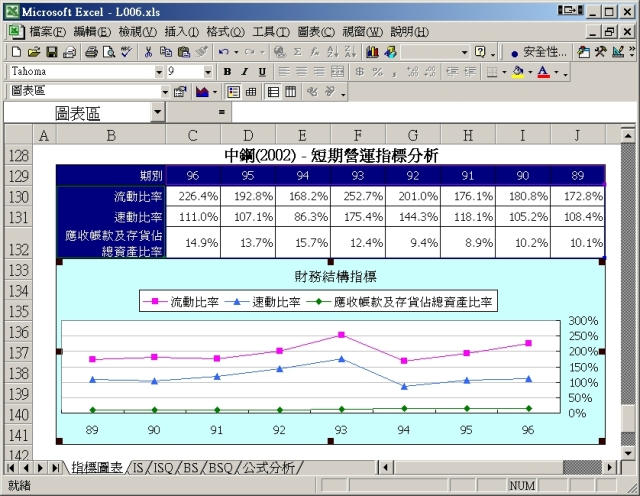Click the 安全性 security button

(538, 52)
